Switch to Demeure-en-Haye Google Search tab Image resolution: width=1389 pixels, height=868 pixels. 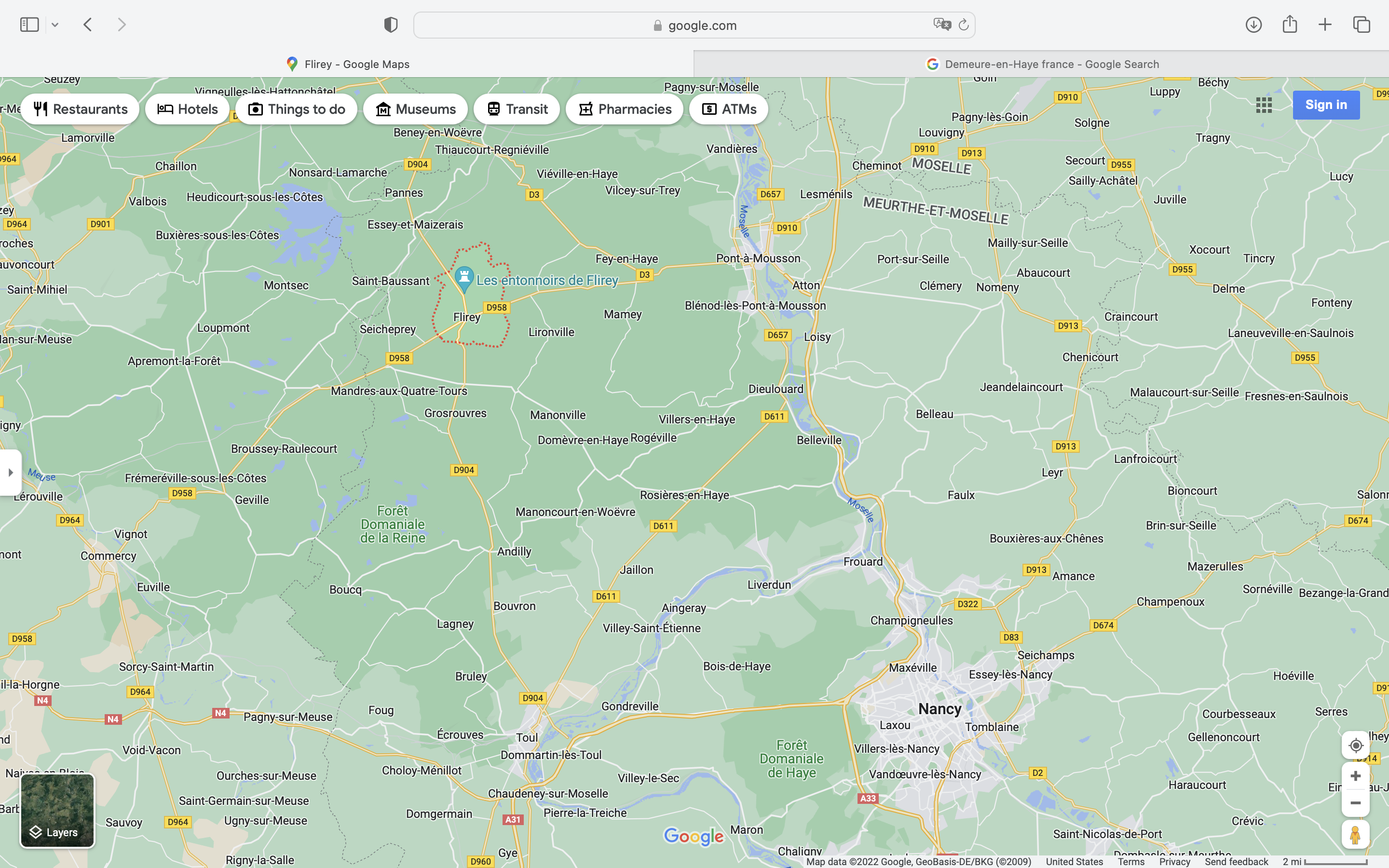click(x=1041, y=64)
